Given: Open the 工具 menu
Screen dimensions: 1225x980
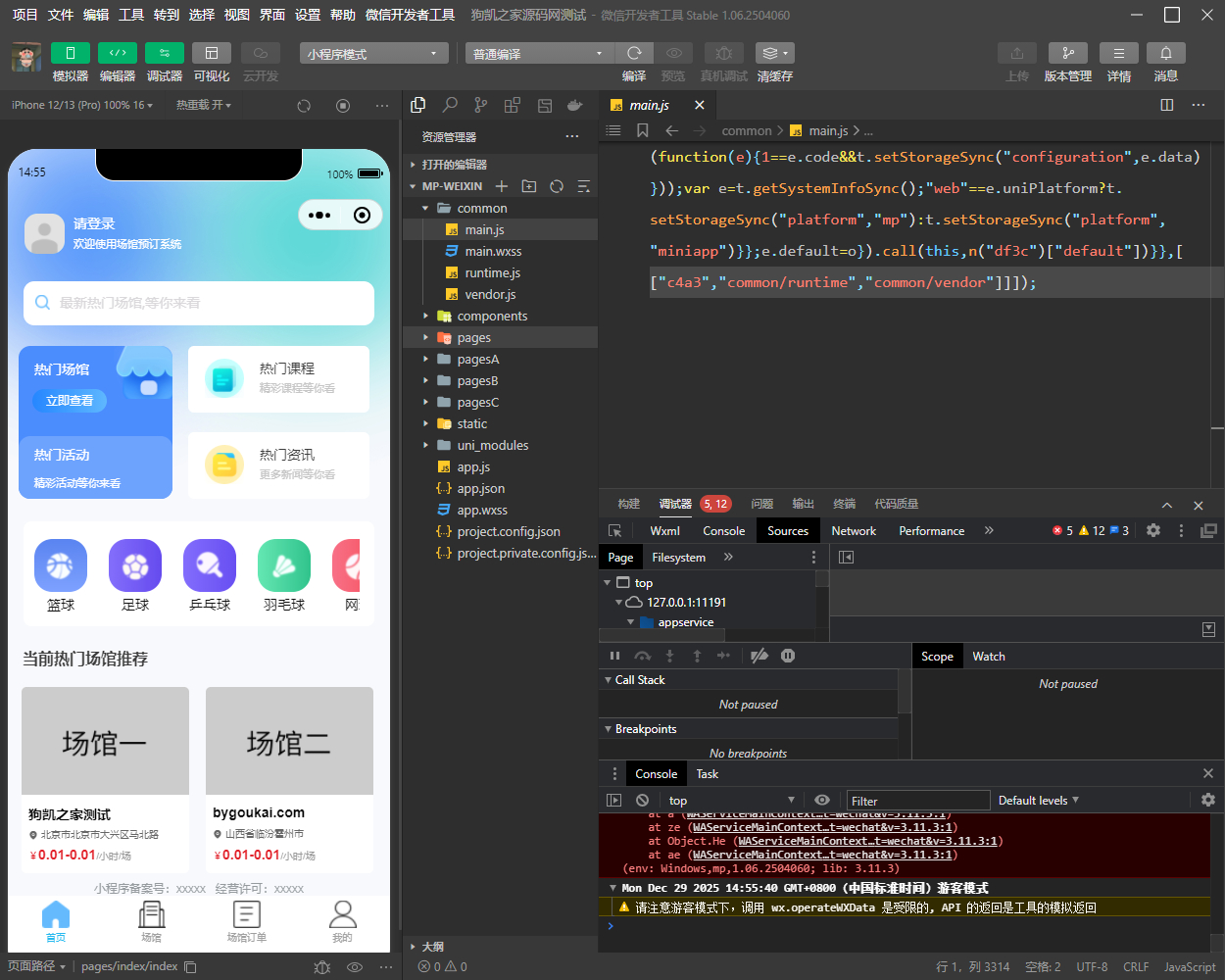Looking at the screenshot, I should (131, 15).
